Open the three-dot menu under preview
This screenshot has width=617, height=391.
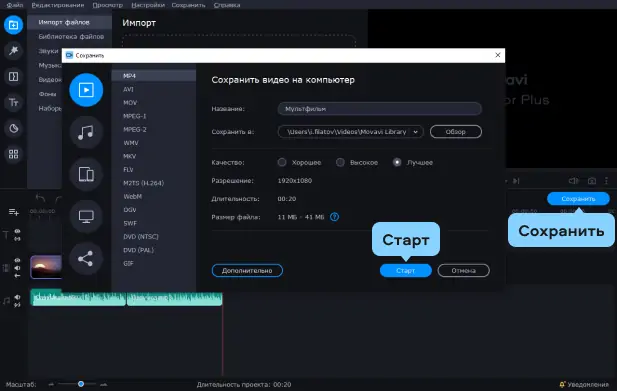(606, 181)
